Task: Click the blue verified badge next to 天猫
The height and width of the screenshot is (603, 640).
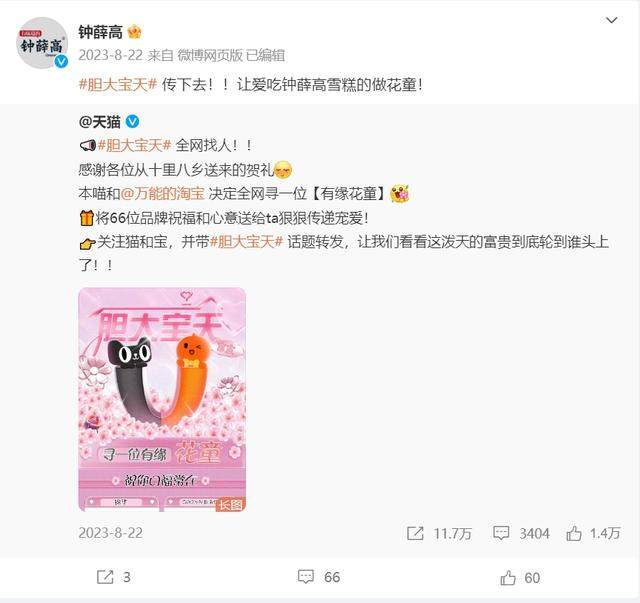Action: click(x=132, y=121)
